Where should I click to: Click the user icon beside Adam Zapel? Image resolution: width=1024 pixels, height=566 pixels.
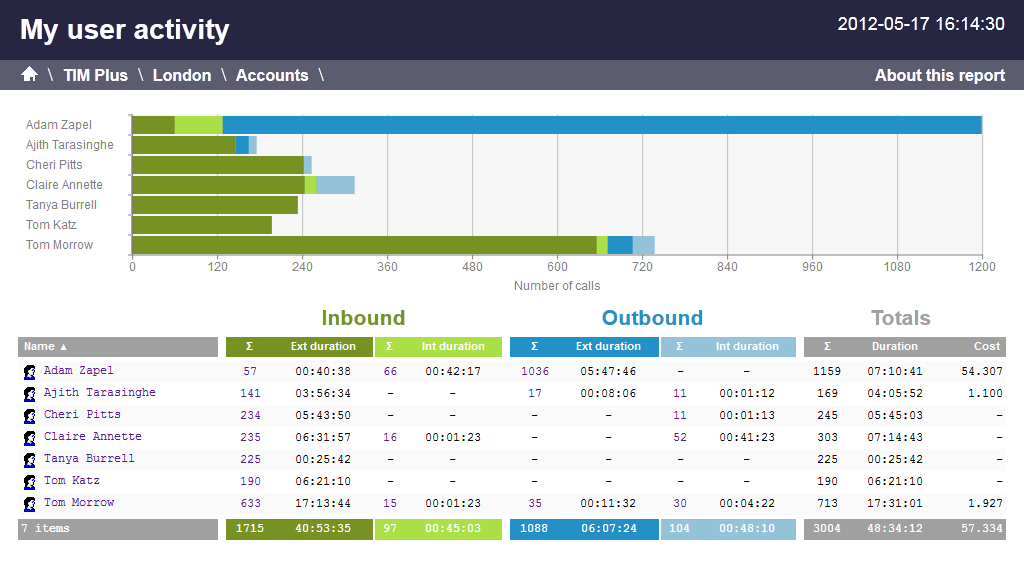(x=30, y=371)
